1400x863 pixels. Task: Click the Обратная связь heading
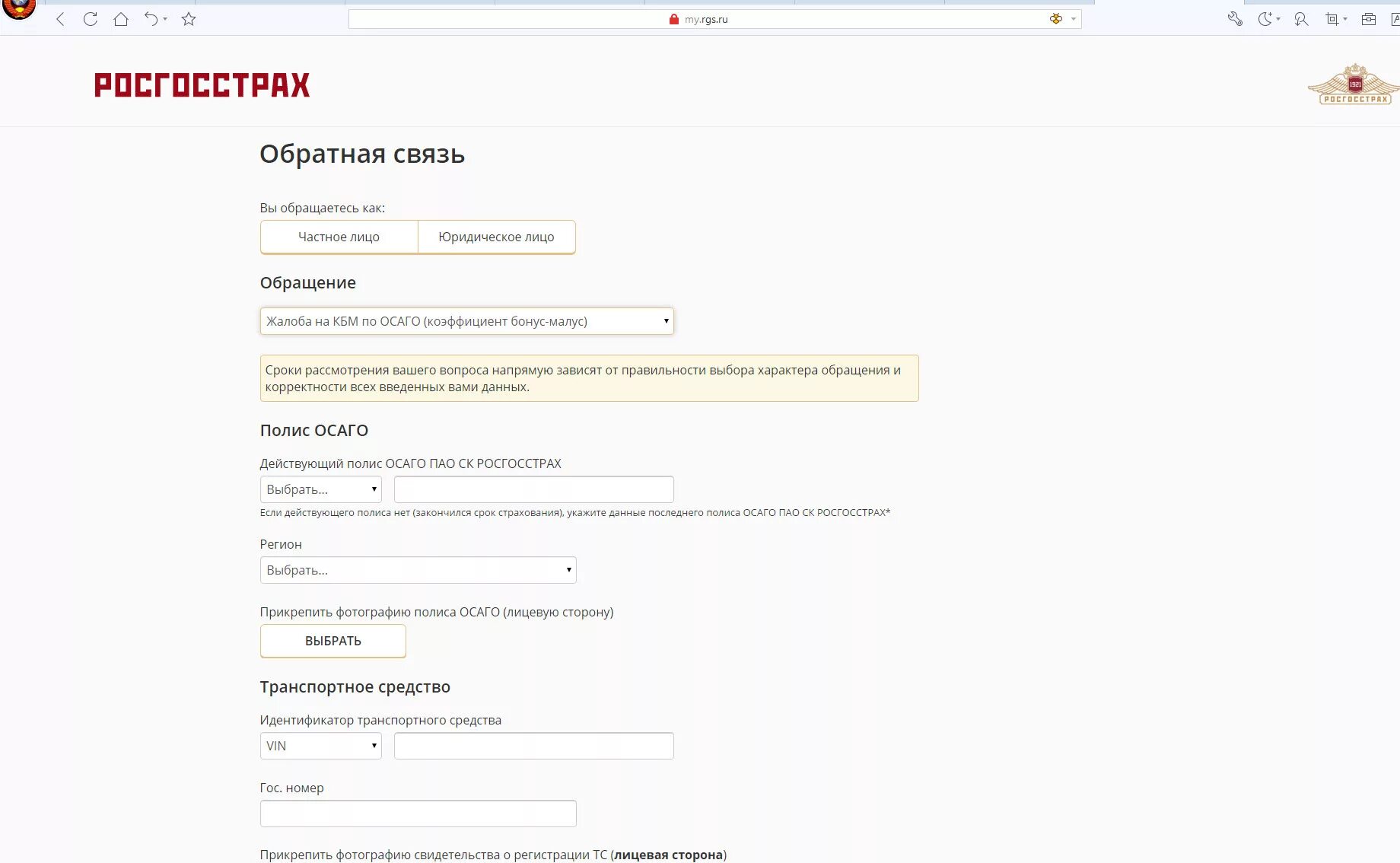(362, 154)
